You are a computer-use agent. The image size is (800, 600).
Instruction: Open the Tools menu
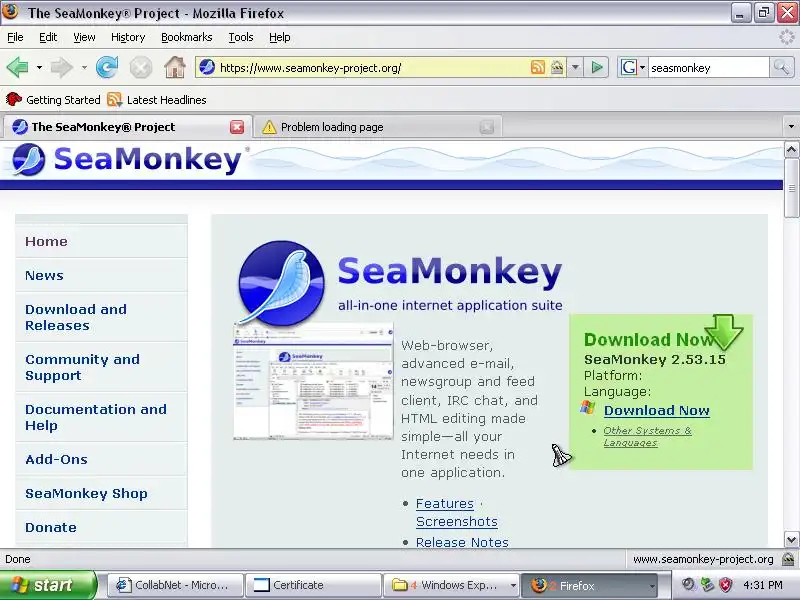point(241,37)
